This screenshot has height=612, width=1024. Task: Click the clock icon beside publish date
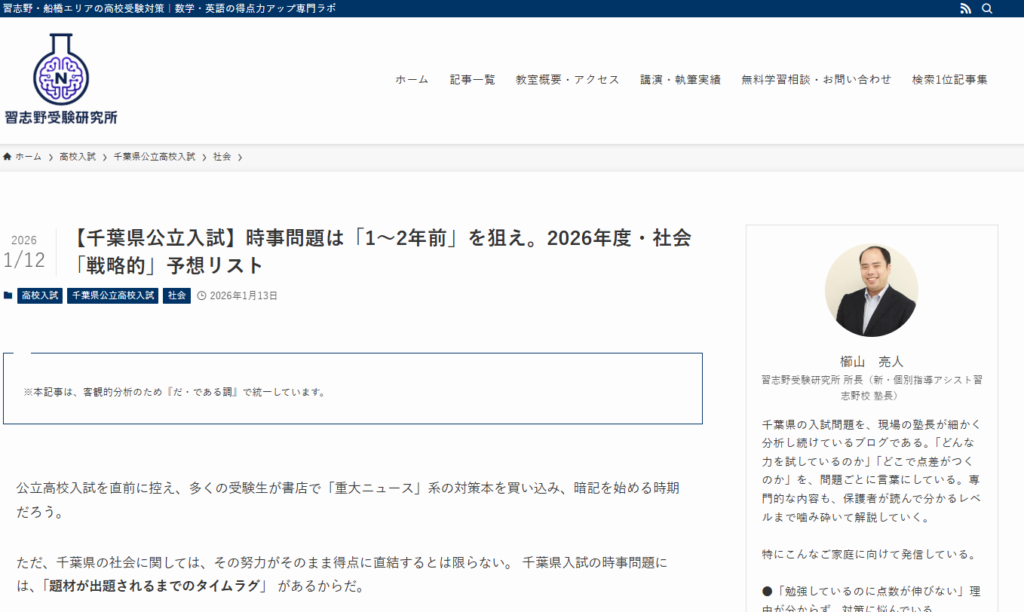201,296
